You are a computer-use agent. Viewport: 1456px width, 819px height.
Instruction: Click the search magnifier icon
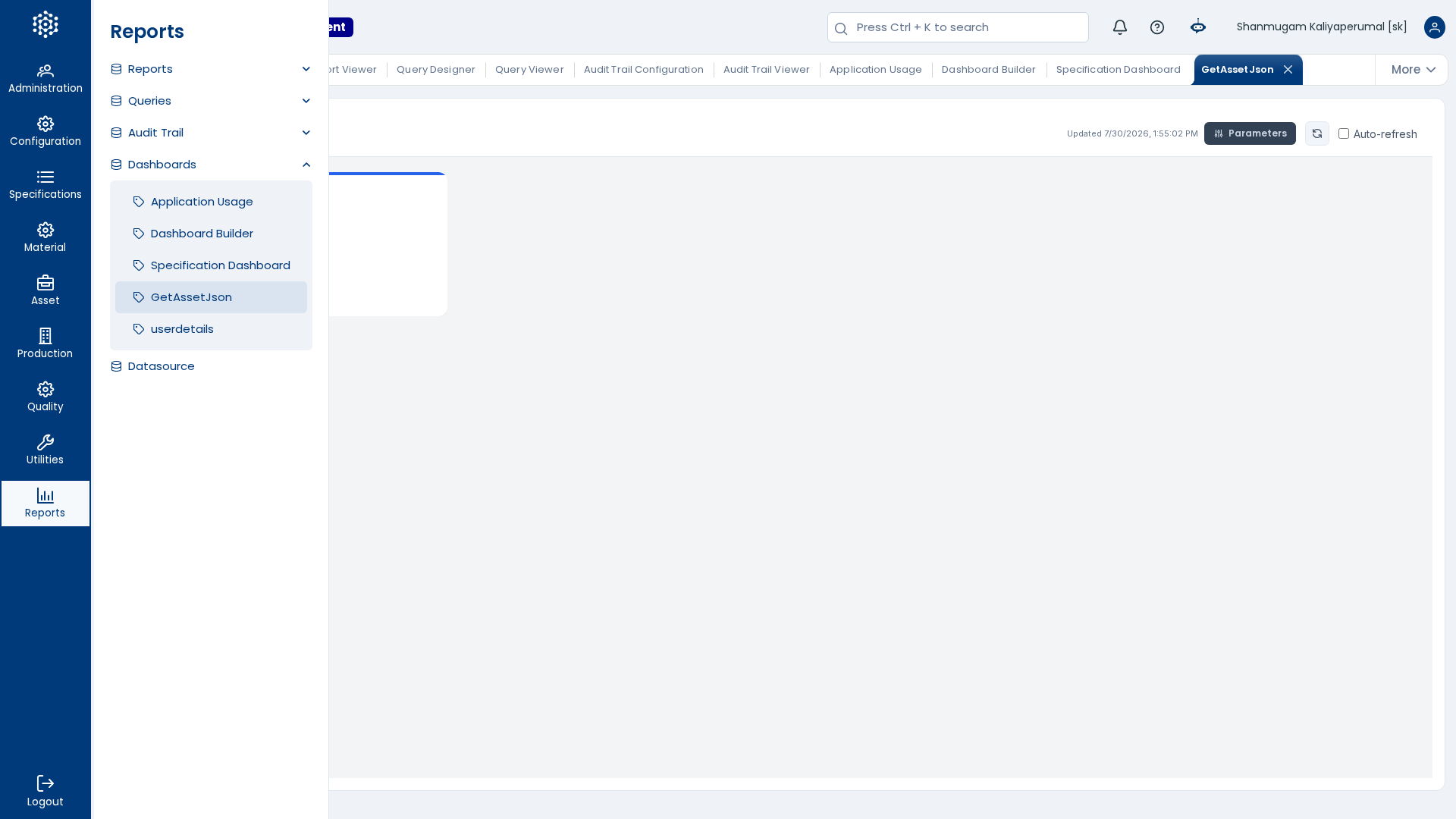point(841,29)
